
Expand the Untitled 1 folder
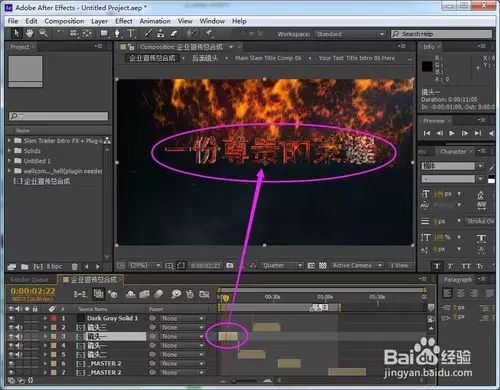[x=10, y=161]
